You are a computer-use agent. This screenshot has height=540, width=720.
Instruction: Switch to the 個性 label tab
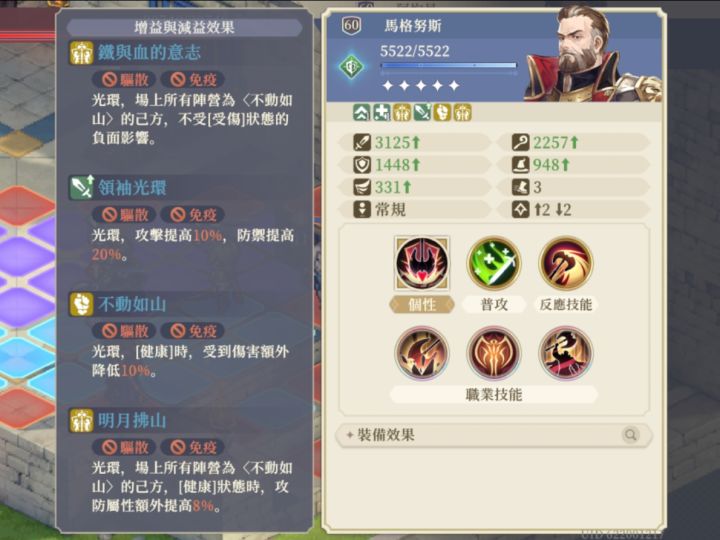(x=422, y=304)
